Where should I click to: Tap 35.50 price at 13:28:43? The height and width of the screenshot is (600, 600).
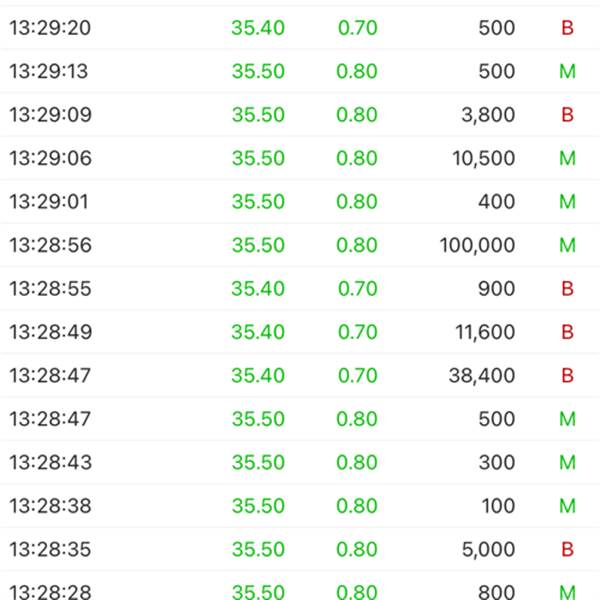tap(258, 462)
